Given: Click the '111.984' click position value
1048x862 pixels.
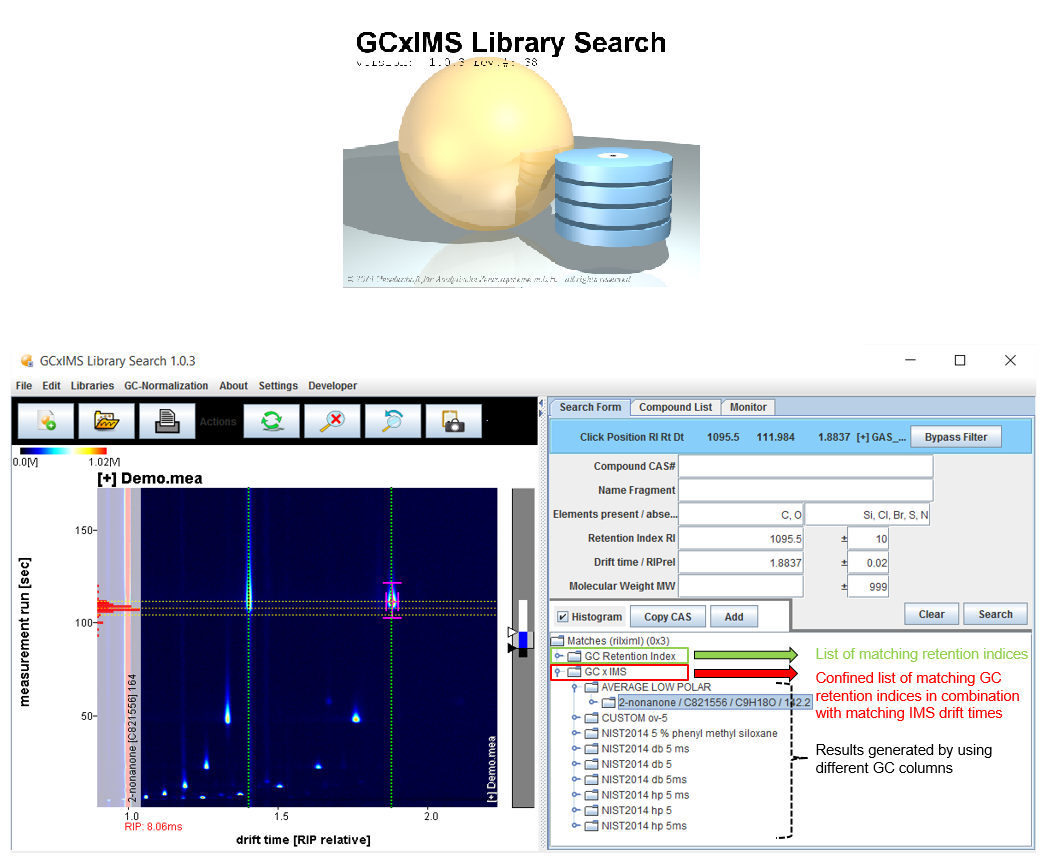Looking at the screenshot, I should tap(775, 437).
